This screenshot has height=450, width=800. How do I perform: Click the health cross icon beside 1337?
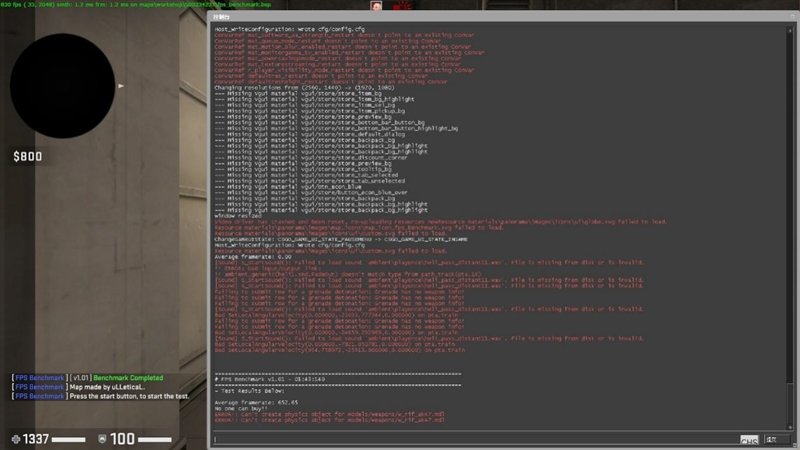(x=16, y=439)
